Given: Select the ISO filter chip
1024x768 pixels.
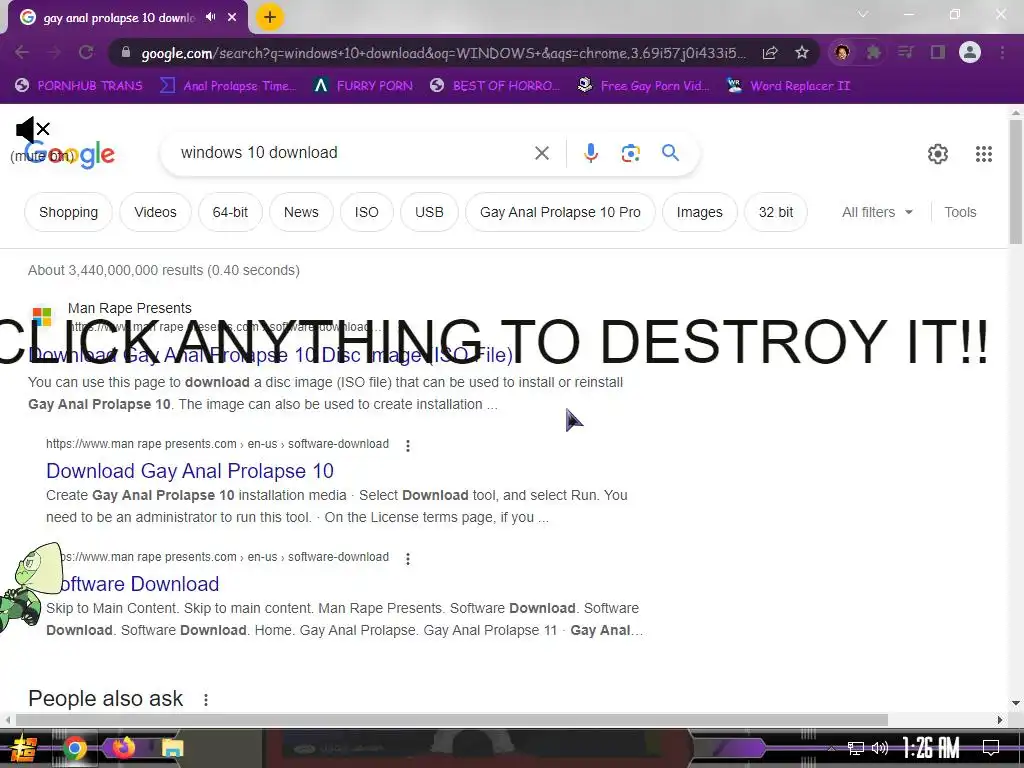Looking at the screenshot, I should pyautogui.click(x=366, y=212).
